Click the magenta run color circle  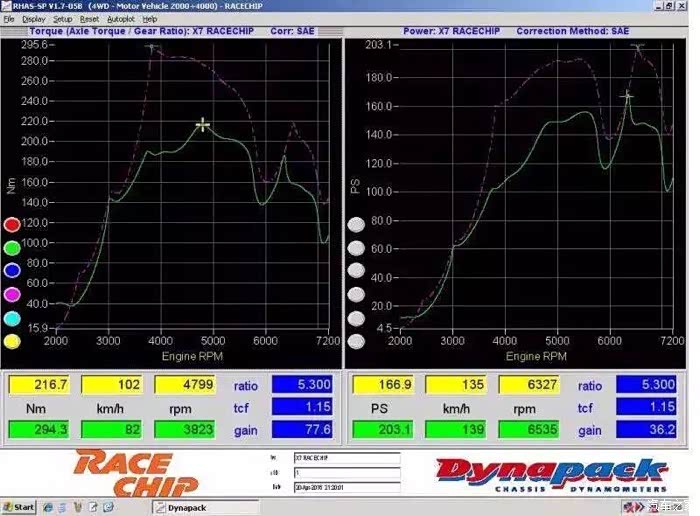click(x=12, y=294)
